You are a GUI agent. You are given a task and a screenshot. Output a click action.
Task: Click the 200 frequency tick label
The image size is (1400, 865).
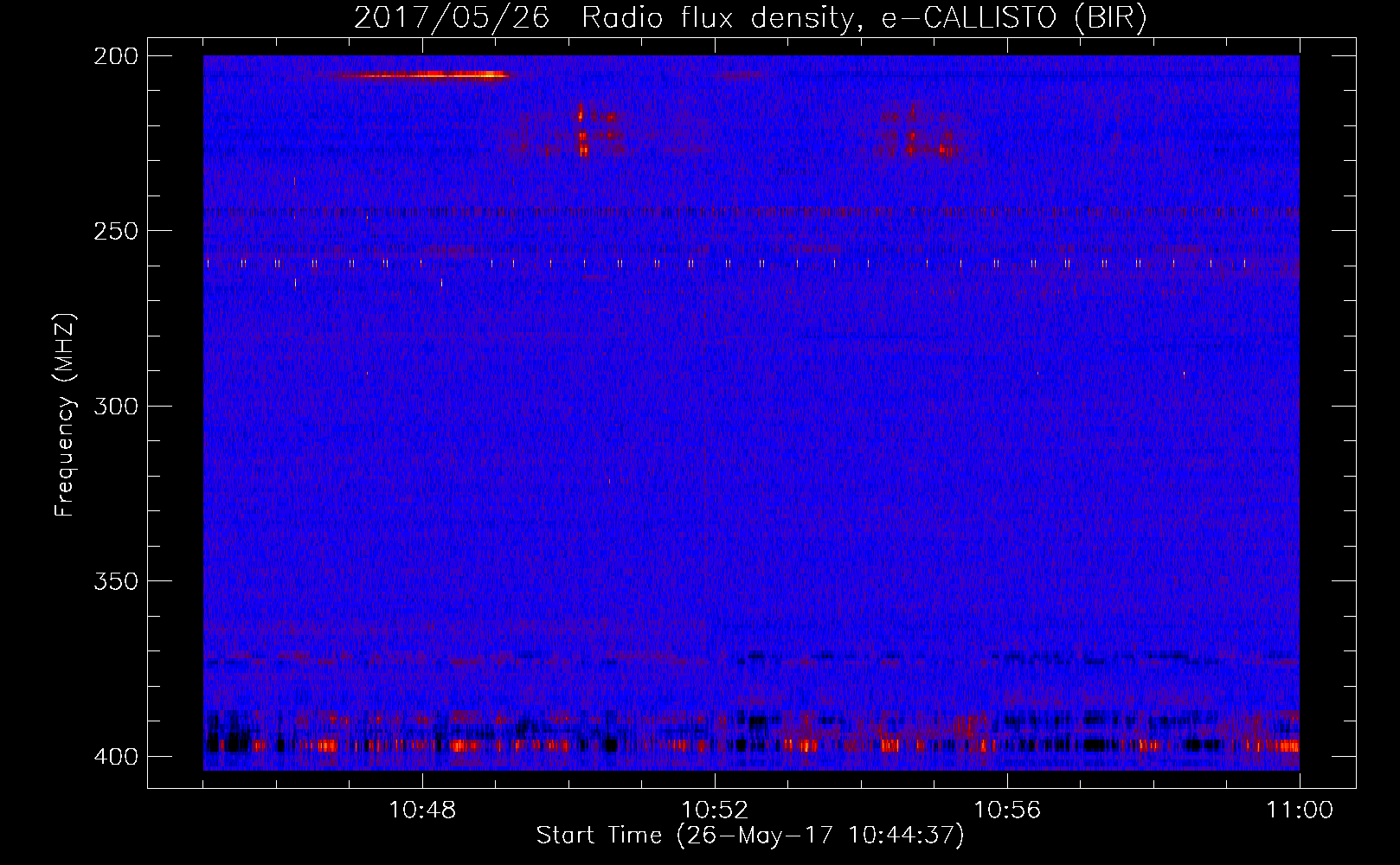(x=115, y=56)
